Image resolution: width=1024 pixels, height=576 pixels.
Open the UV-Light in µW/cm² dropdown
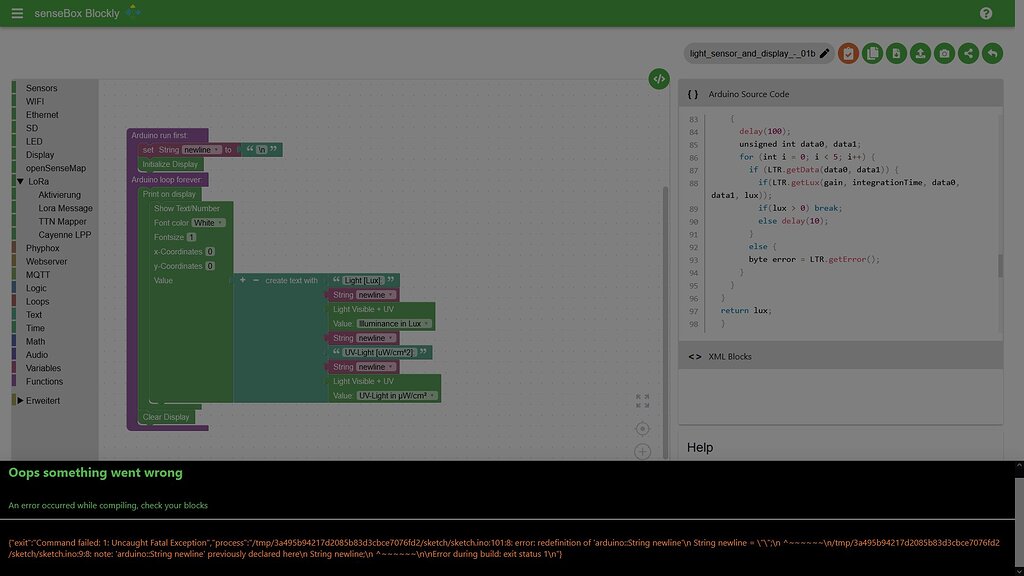click(397, 396)
